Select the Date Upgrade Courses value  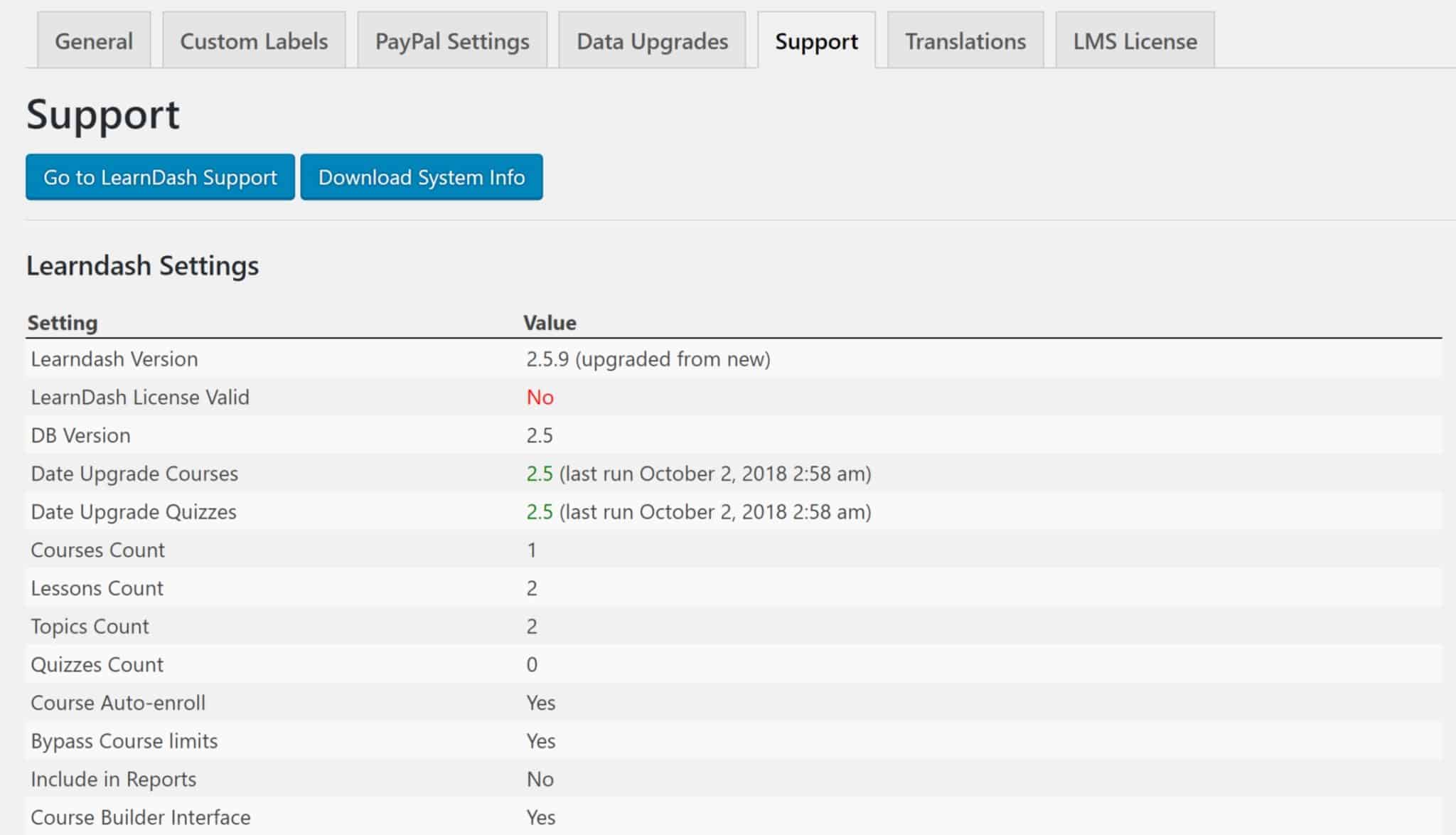tap(698, 474)
